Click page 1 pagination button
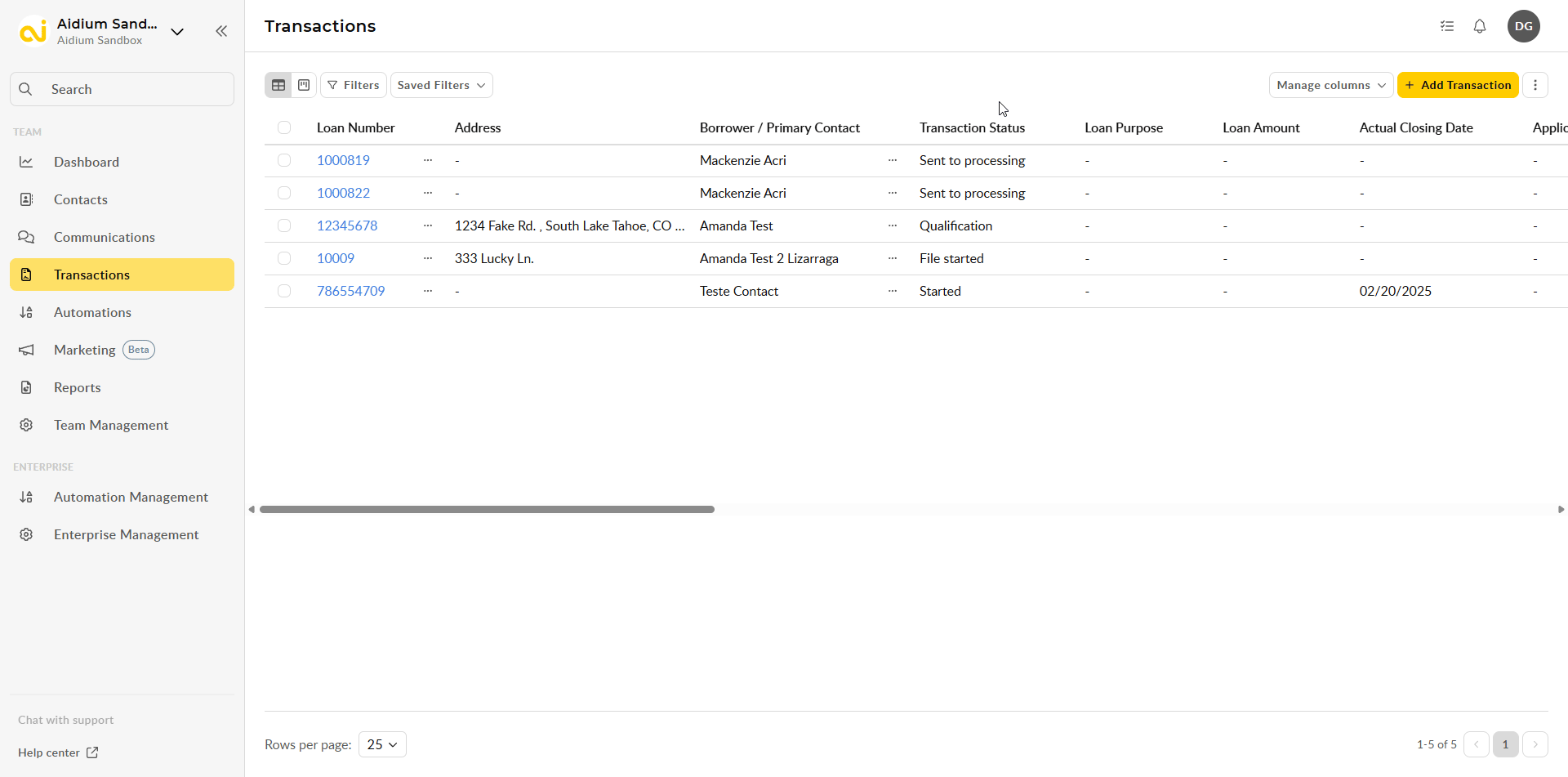1568x777 pixels. pyautogui.click(x=1506, y=744)
